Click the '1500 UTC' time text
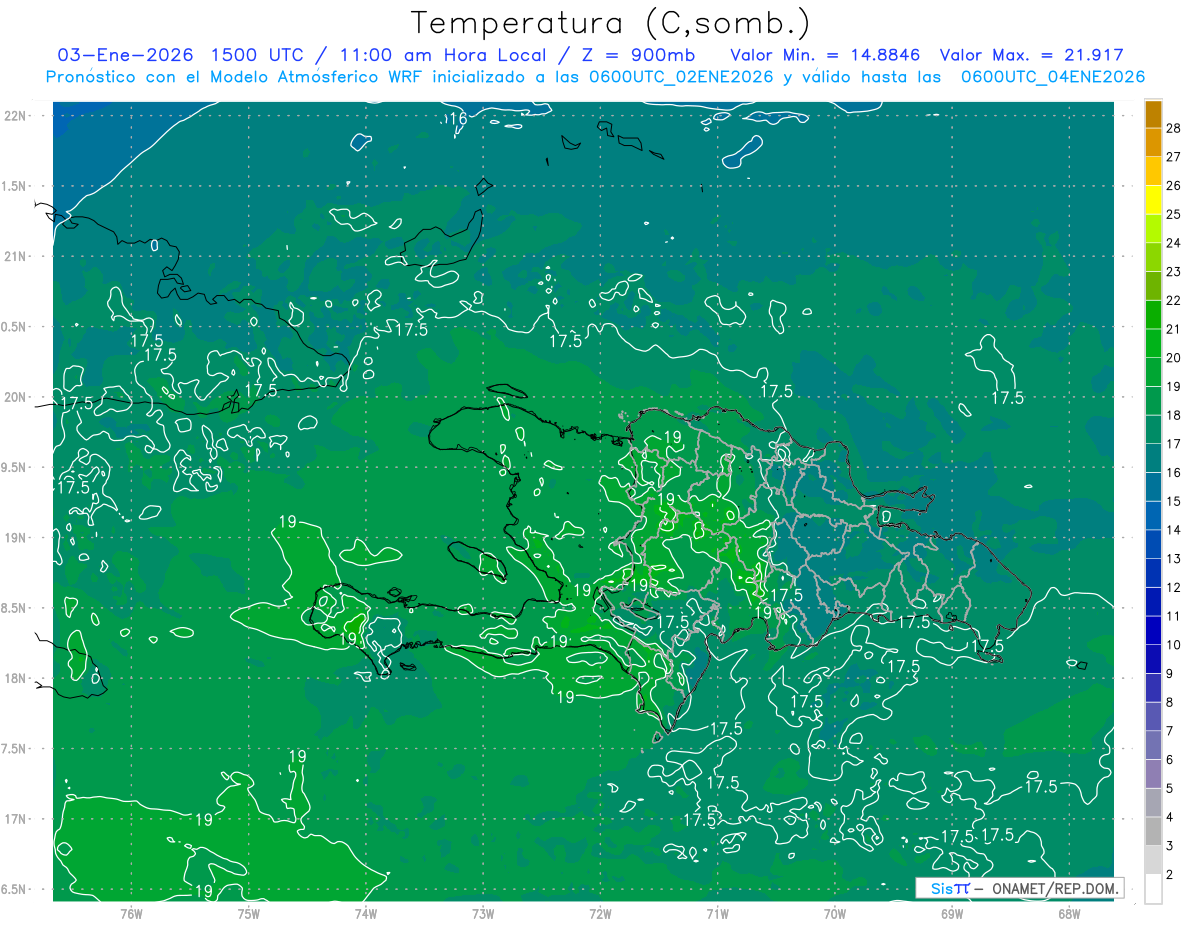Viewport: 1200px width, 927px height. (258, 56)
